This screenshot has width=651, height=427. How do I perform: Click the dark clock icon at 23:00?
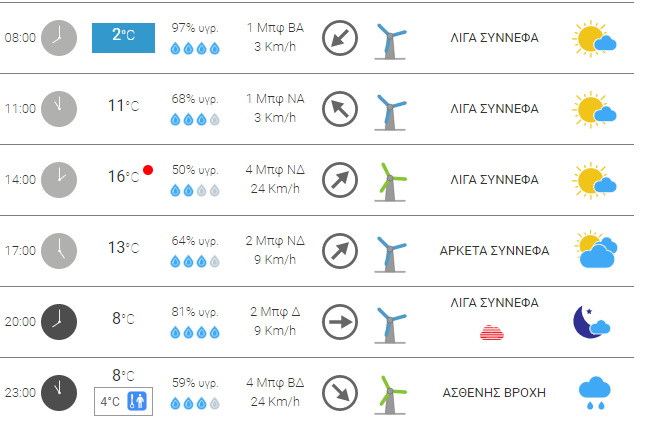click(58, 392)
